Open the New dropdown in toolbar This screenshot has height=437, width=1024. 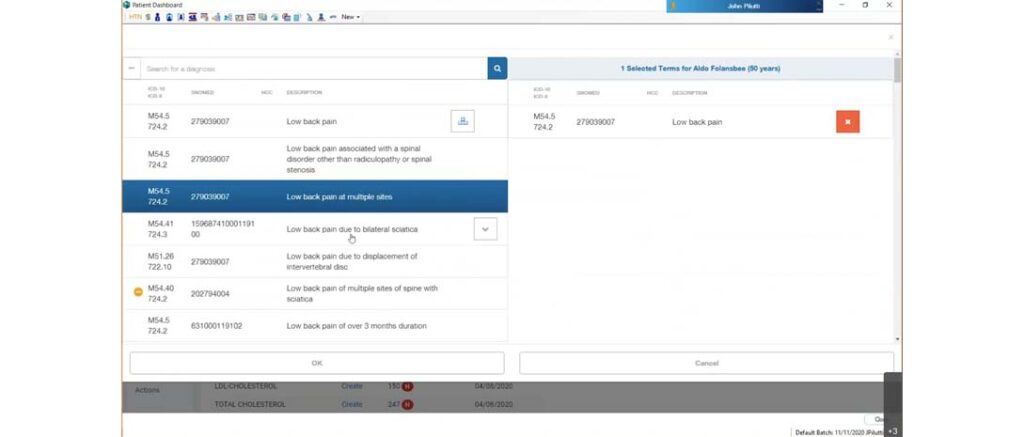pos(350,17)
